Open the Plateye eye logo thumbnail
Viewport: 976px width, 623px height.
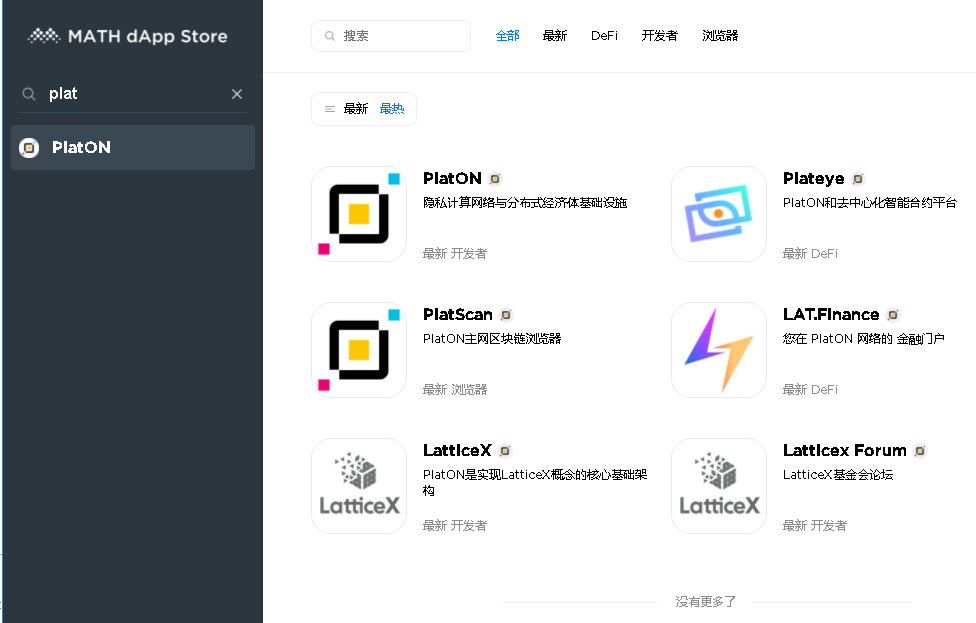[719, 213]
